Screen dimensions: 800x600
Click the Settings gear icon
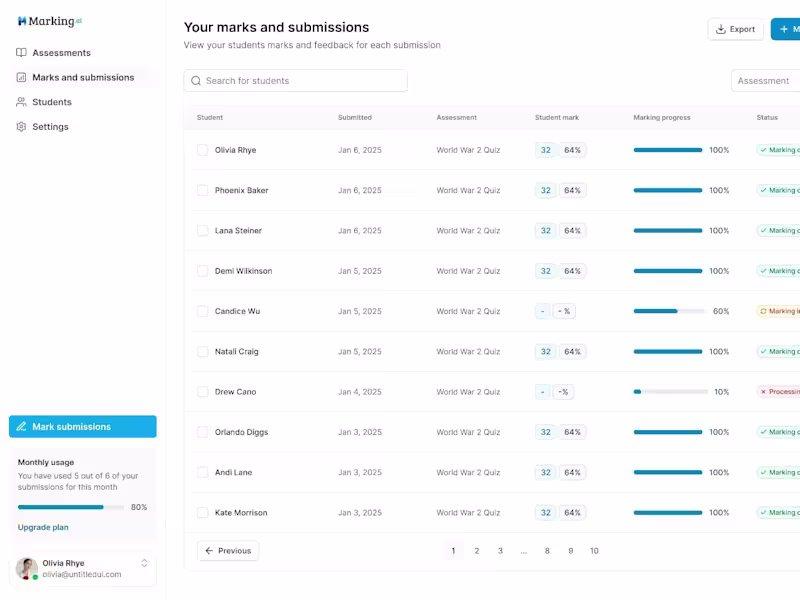pos(22,127)
